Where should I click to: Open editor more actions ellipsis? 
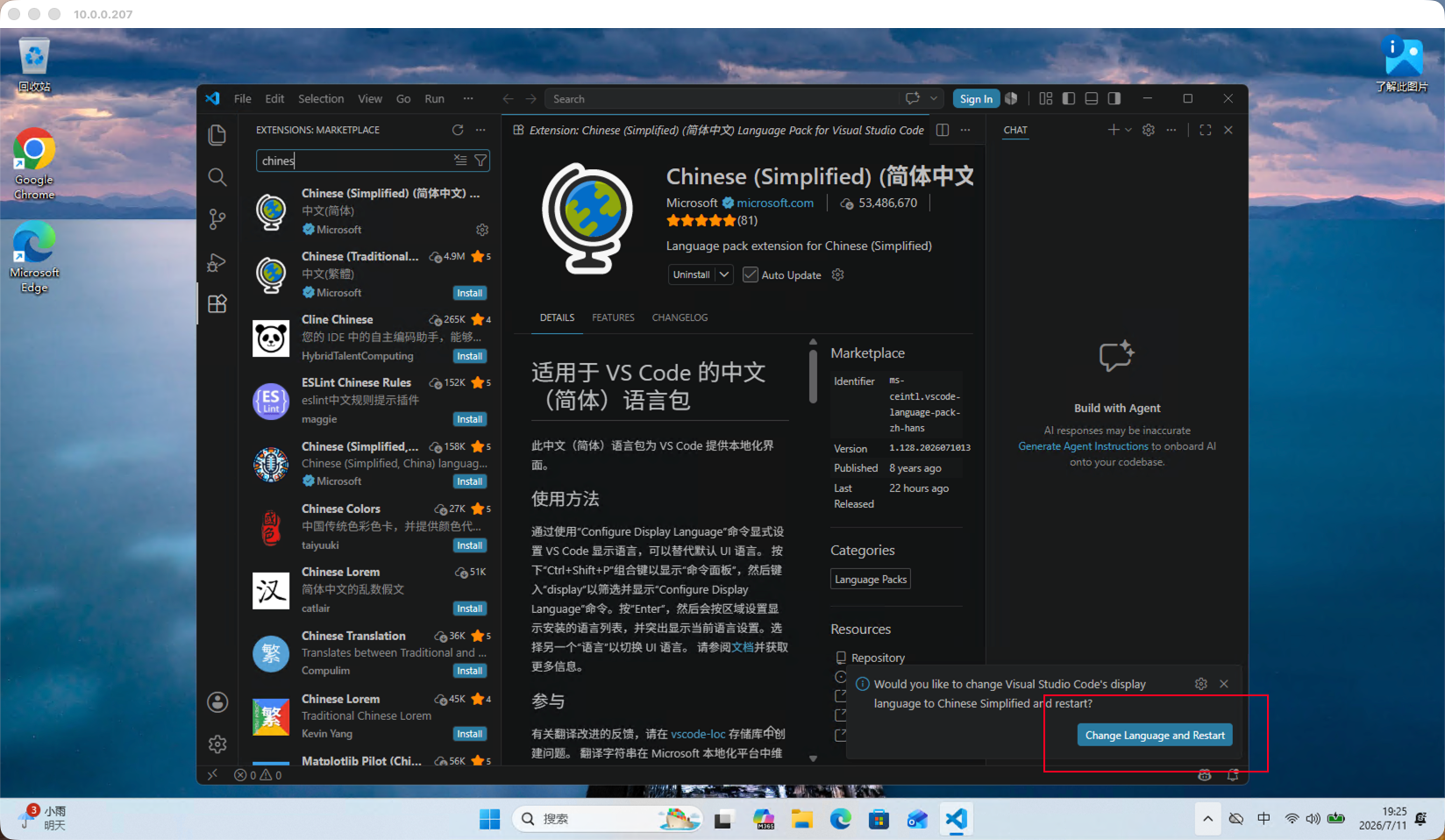point(965,130)
